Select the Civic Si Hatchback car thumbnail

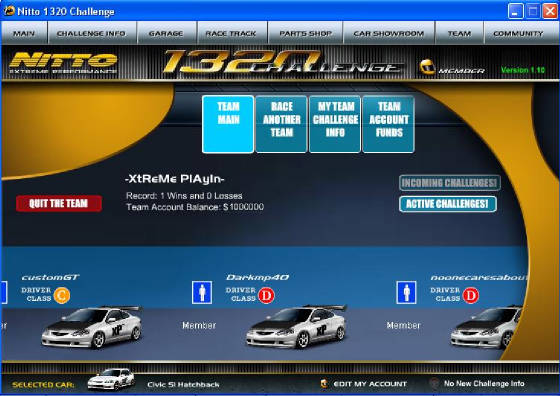point(111,379)
